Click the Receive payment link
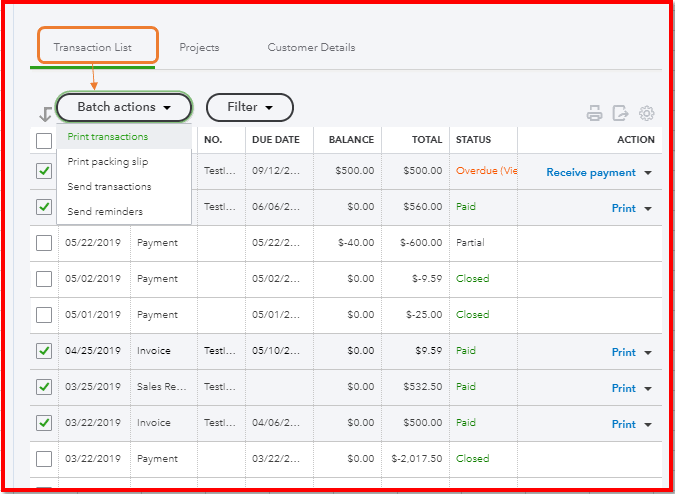This screenshot has width=675, height=494. (590, 173)
